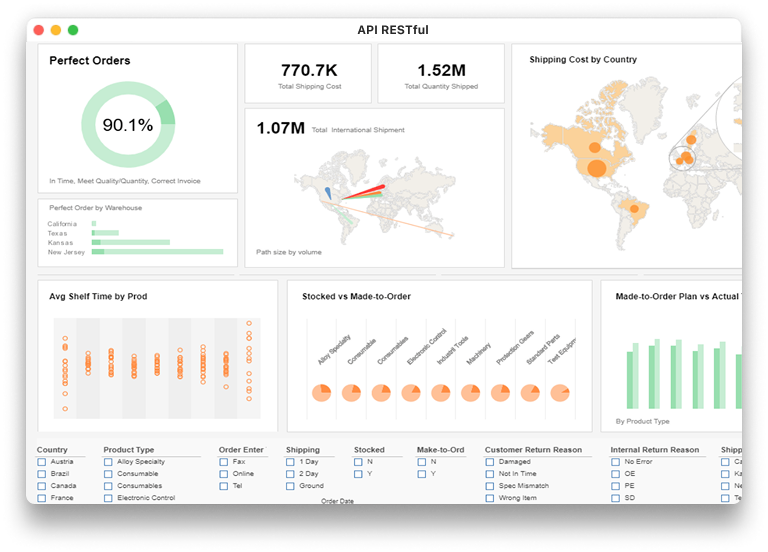Click the Texas warehouse bar
768x552 pixels.
coord(105,233)
